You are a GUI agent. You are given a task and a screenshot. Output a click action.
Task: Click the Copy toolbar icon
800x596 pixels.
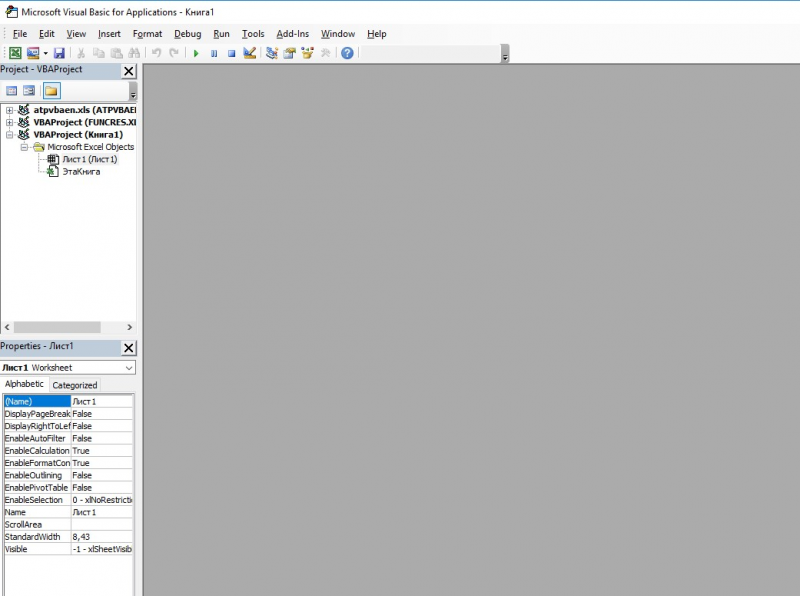(98, 53)
